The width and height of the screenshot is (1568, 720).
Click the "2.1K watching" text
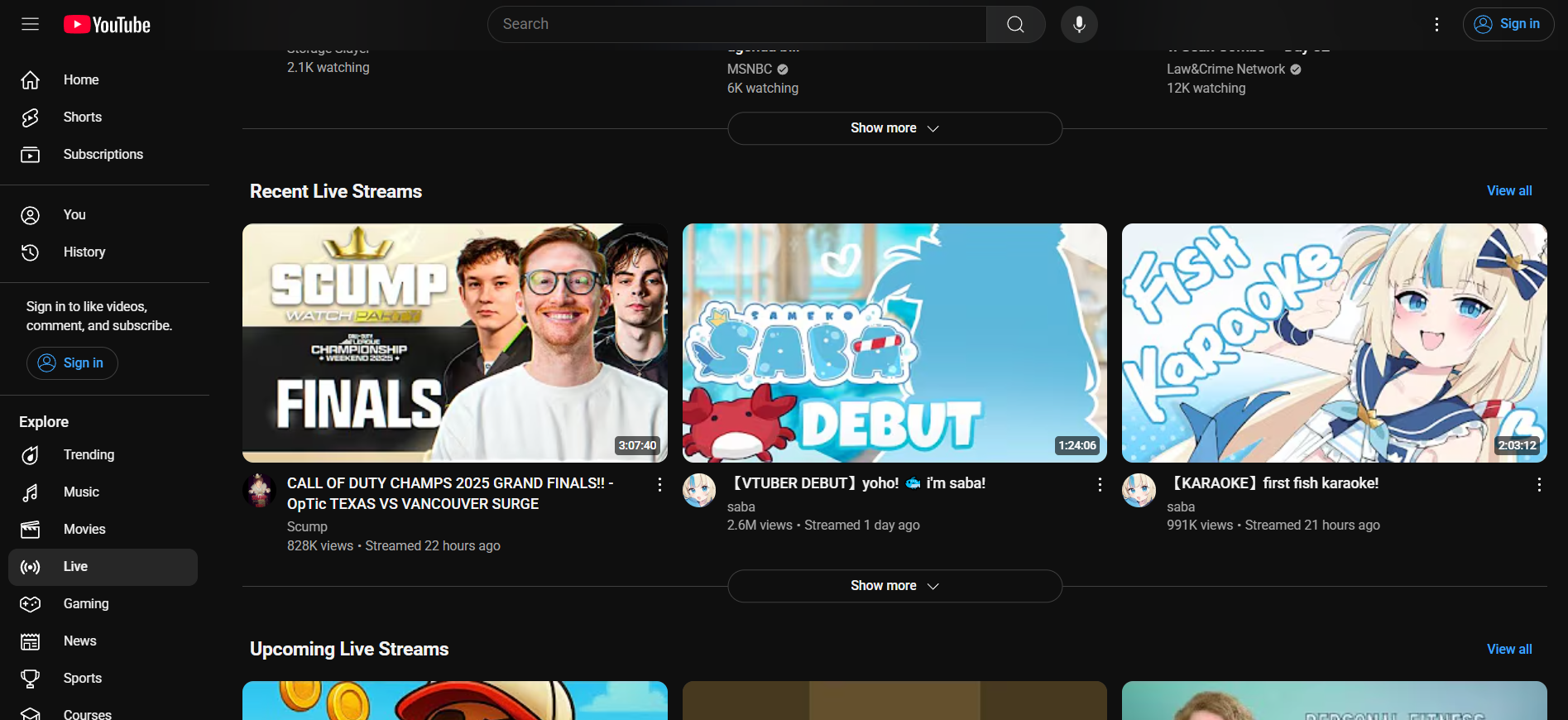(328, 68)
